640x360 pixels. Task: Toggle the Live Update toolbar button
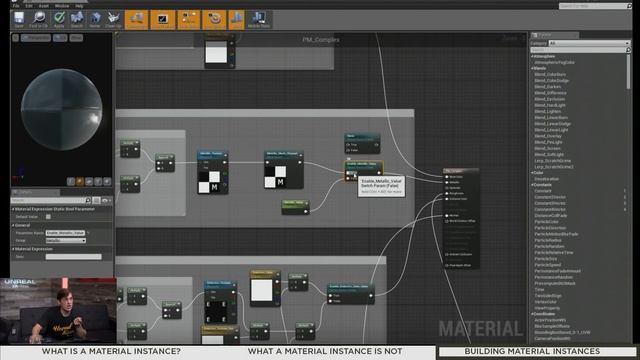[214, 20]
